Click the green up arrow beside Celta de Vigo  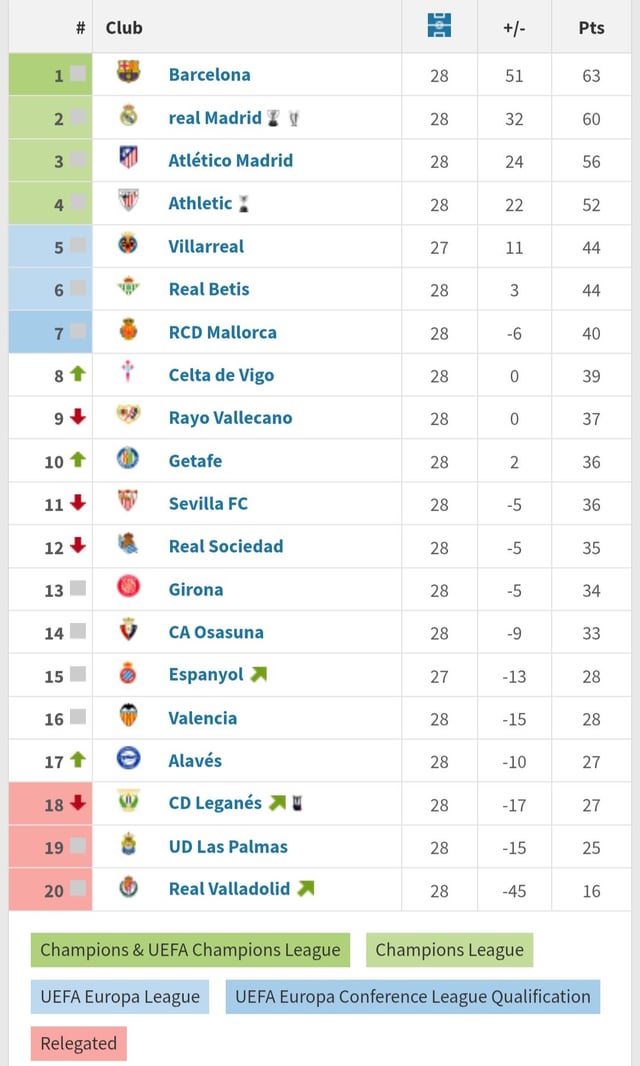76,375
